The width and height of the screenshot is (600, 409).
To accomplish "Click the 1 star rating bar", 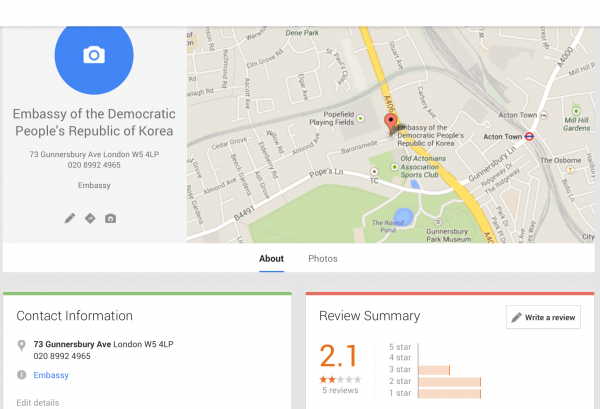I will [450, 393].
